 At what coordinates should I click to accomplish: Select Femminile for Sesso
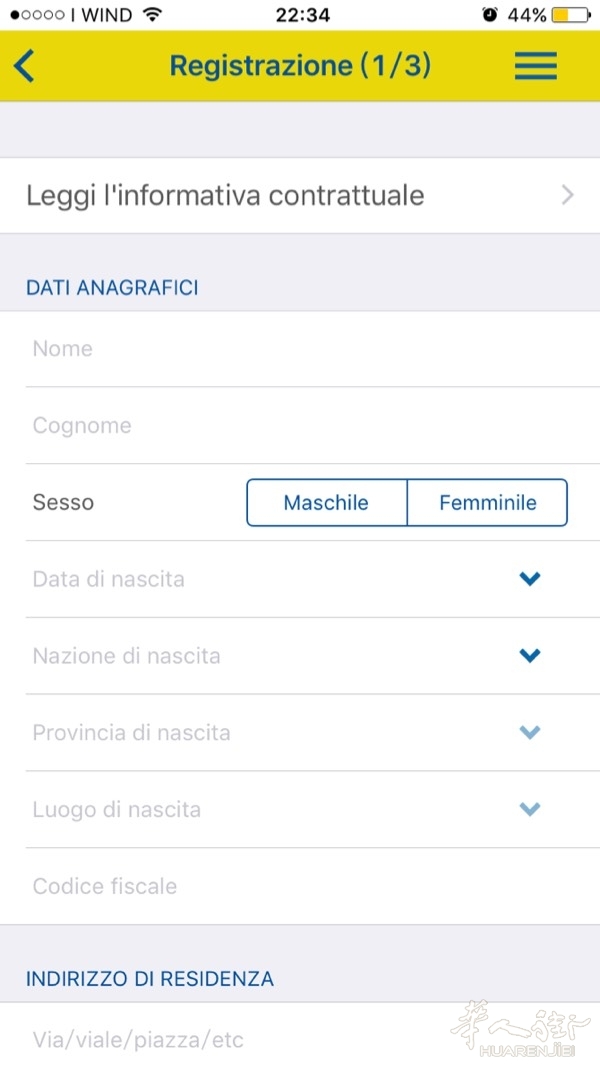tap(488, 502)
